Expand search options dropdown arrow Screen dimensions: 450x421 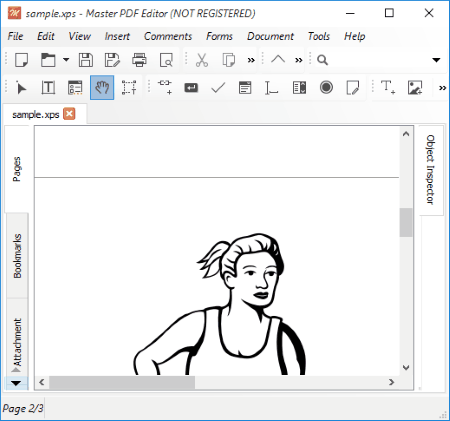[x=436, y=60]
